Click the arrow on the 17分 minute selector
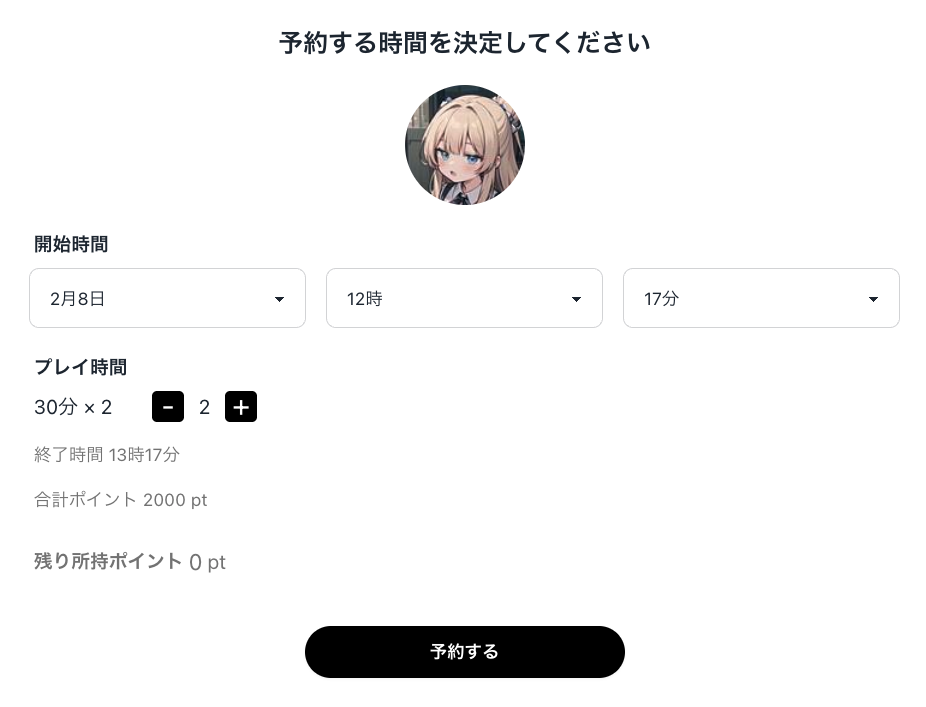 point(873,299)
